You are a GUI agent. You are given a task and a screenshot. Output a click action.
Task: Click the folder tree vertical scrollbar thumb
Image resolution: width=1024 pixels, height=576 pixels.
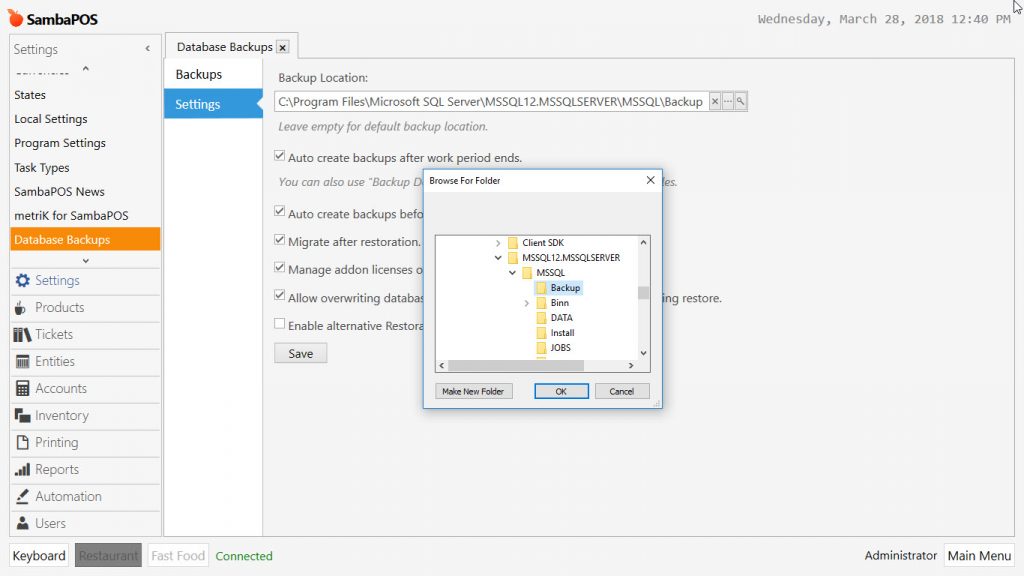coord(643,293)
